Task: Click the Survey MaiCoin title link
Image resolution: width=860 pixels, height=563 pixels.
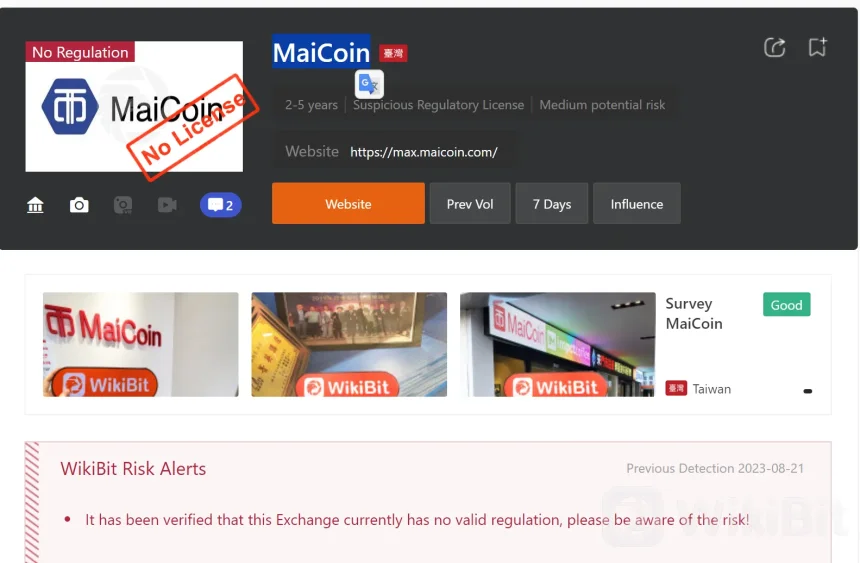Action: pos(694,313)
